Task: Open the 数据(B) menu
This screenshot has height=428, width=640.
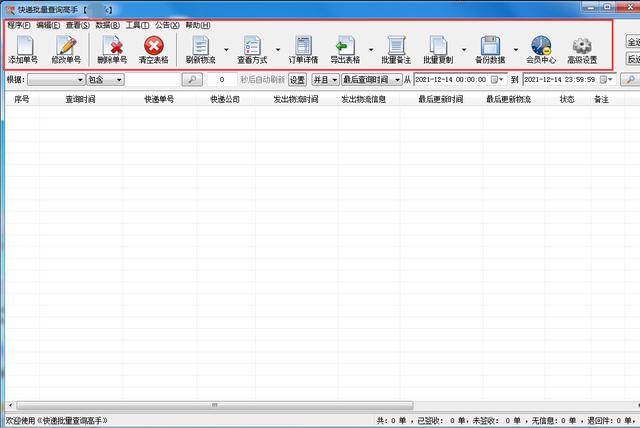Action: (x=107, y=25)
